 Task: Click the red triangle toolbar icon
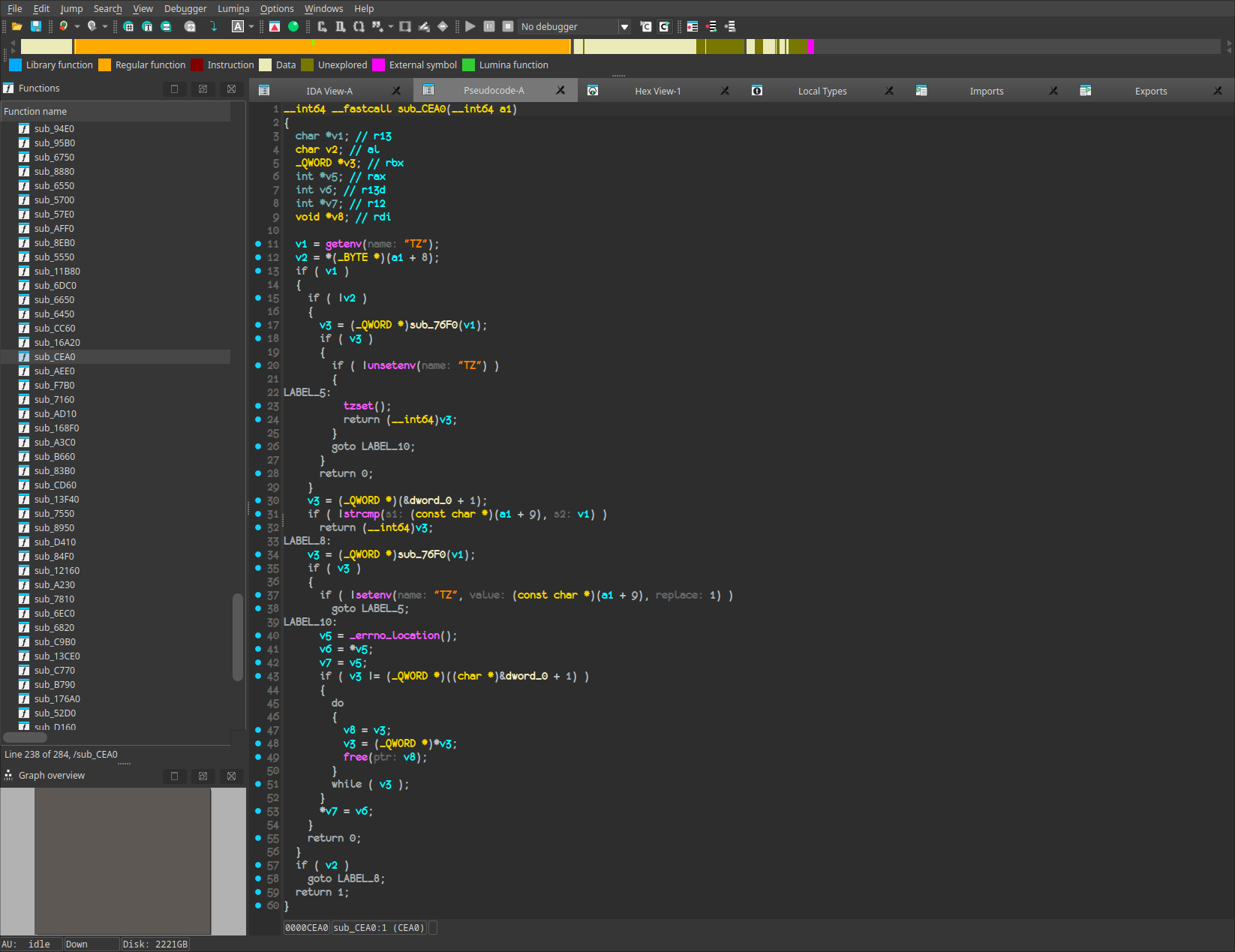click(x=275, y=26)
